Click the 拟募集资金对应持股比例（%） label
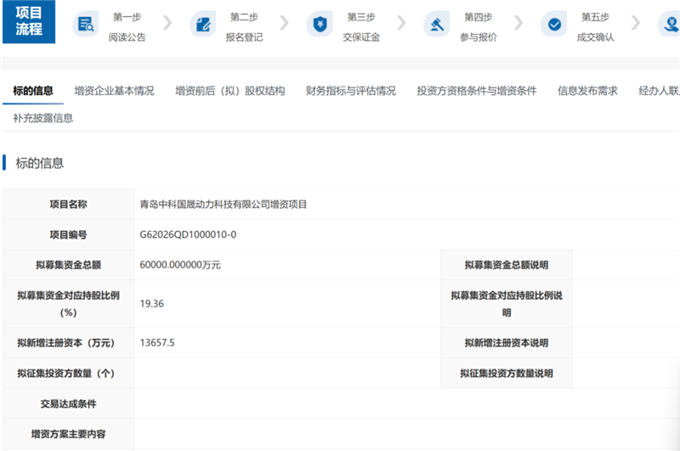 coord(69,304)
